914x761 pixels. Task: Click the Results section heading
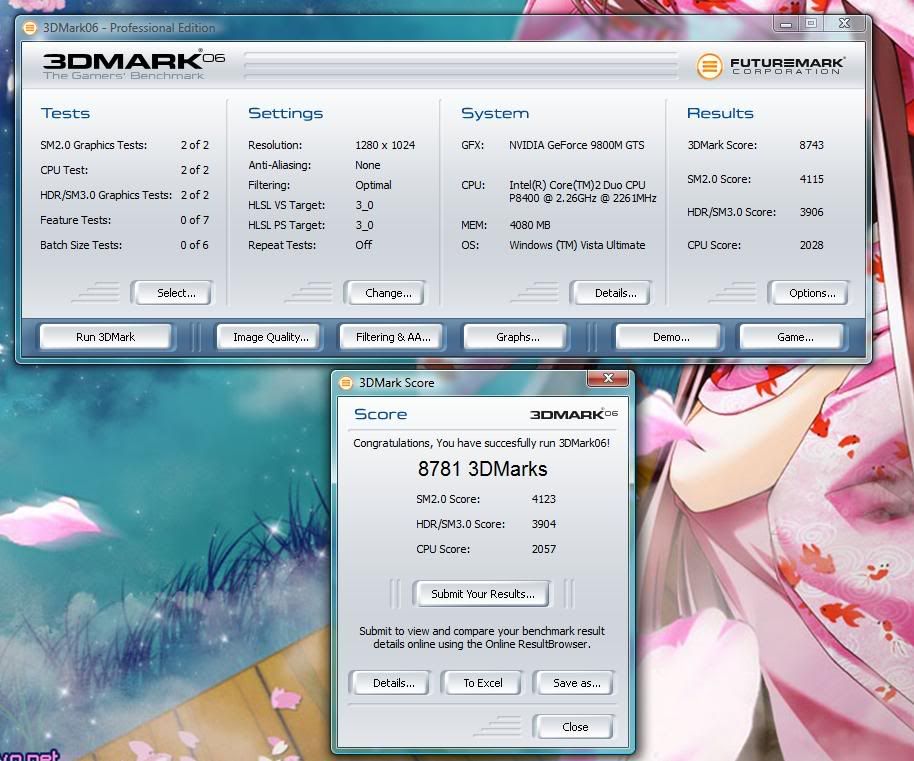(x=720, y=113)
